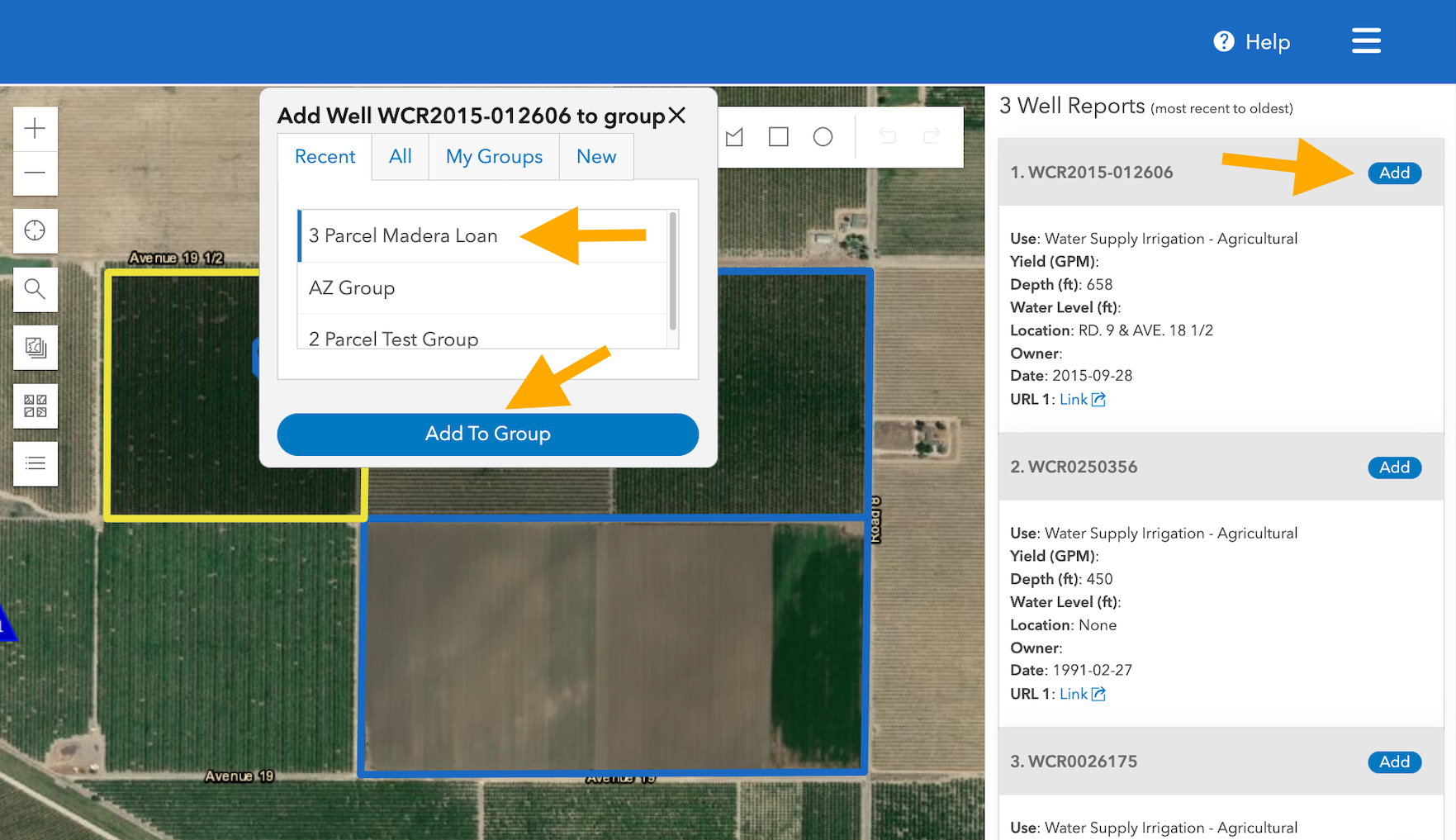Open the list icon in map toolbar
The image size is (1456, 840).
pyautogui.click(x=35, y=463)
